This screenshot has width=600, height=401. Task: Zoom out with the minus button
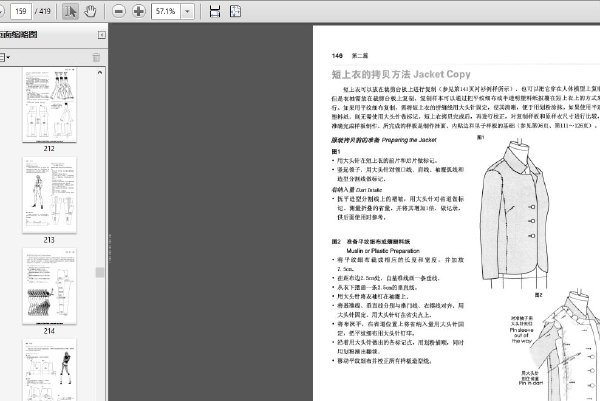tap(119, 11)
